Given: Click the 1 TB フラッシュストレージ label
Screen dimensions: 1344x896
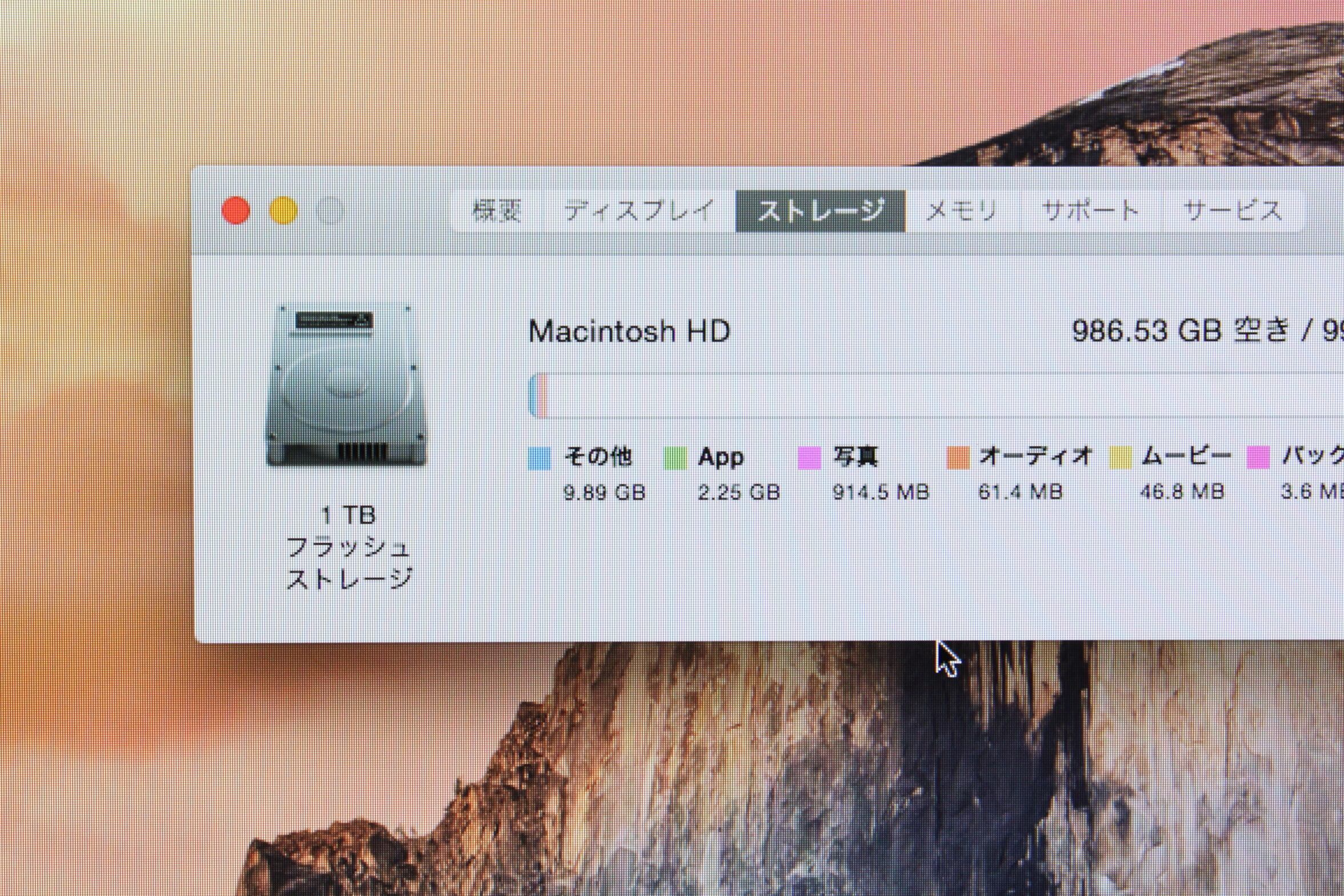Looking at the screenshot, I should 348,547.
